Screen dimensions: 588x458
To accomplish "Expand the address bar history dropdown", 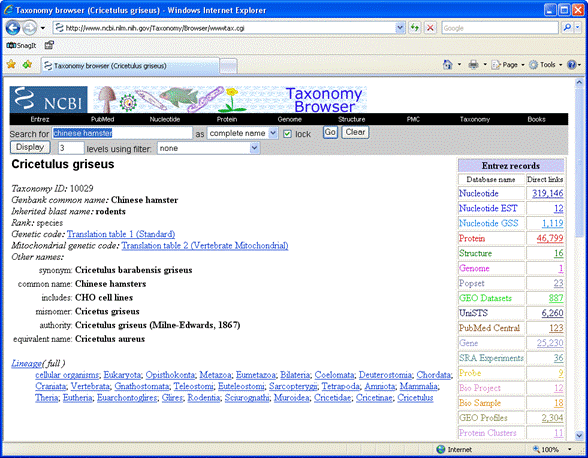I will coord(400,28).
